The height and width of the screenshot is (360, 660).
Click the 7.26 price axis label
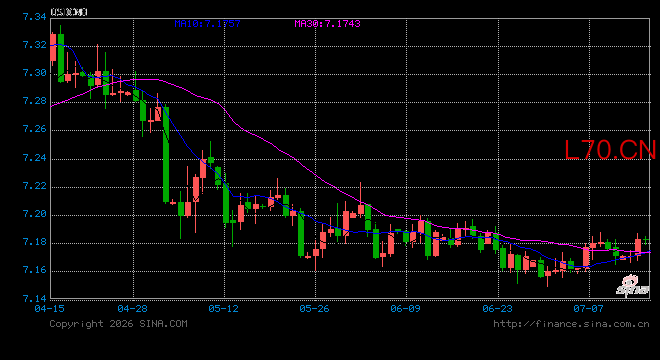click(35, 129)
